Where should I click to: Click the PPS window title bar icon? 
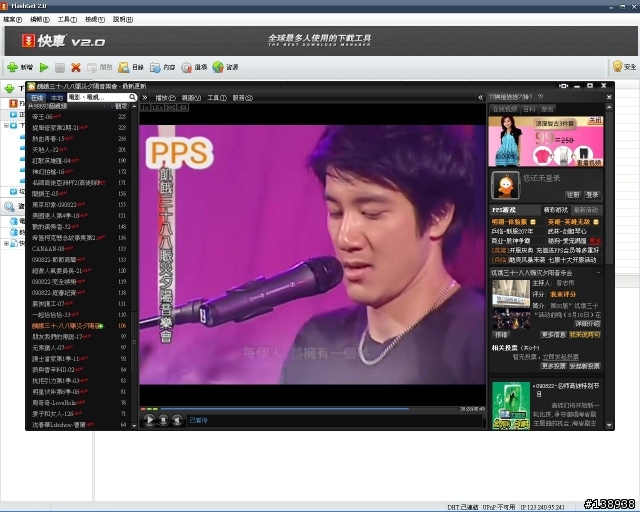point(31,86)
